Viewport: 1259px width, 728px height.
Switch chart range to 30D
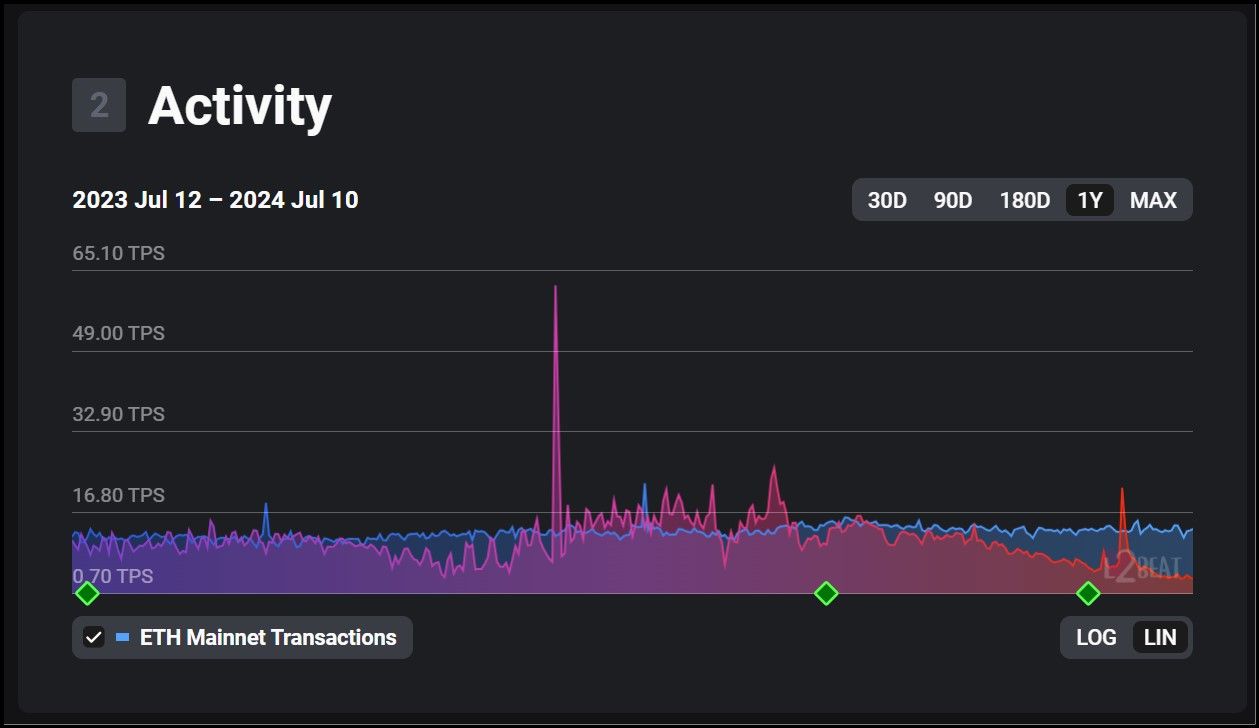[x=886, y=200]
